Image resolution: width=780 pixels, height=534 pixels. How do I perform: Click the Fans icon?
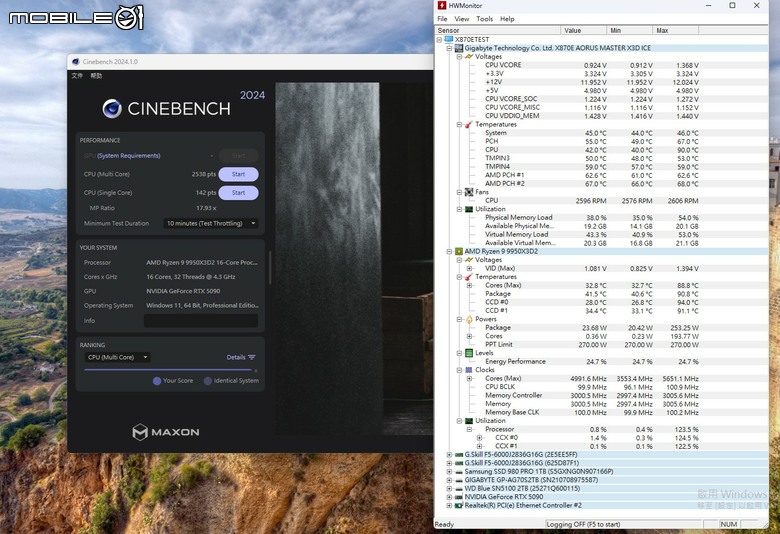(x=469, y=192)
